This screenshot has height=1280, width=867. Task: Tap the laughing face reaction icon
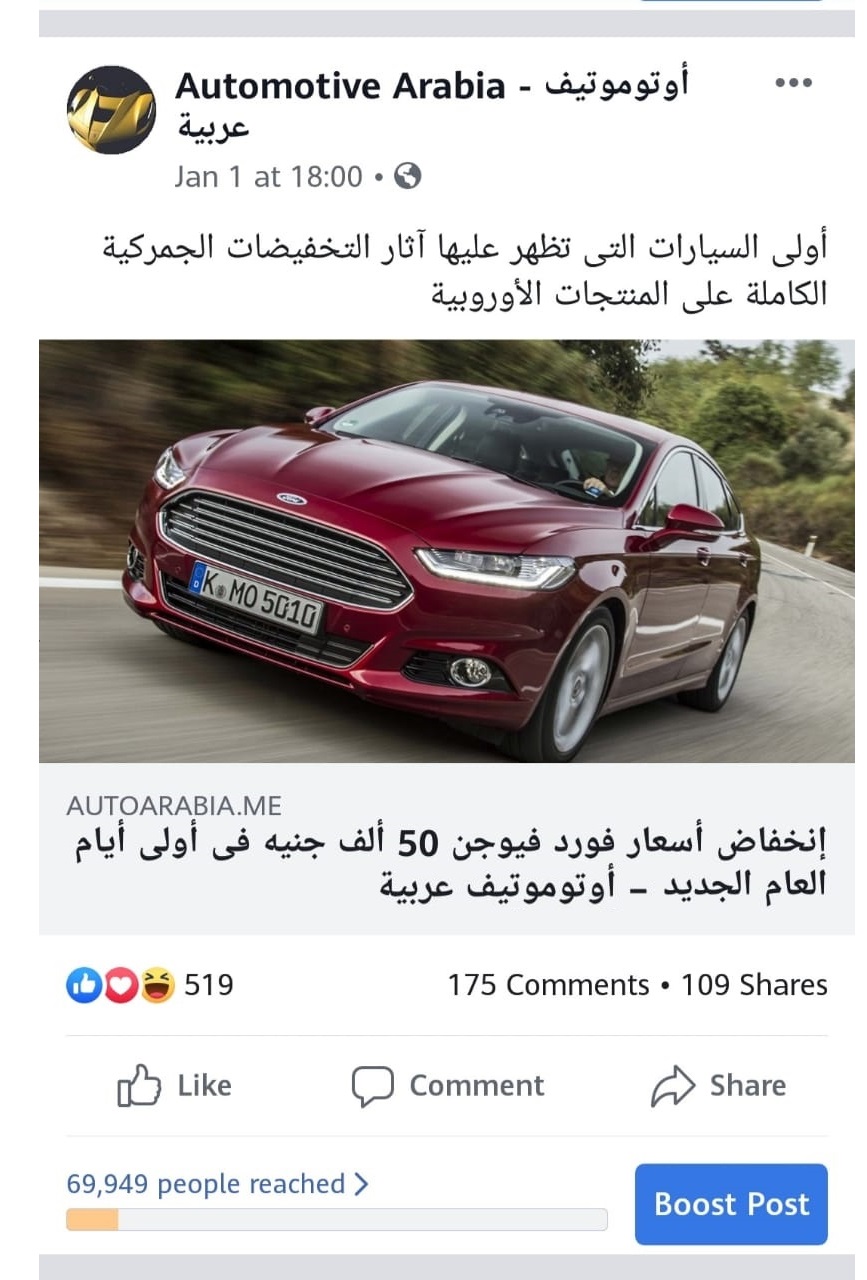tap(157, 986)
